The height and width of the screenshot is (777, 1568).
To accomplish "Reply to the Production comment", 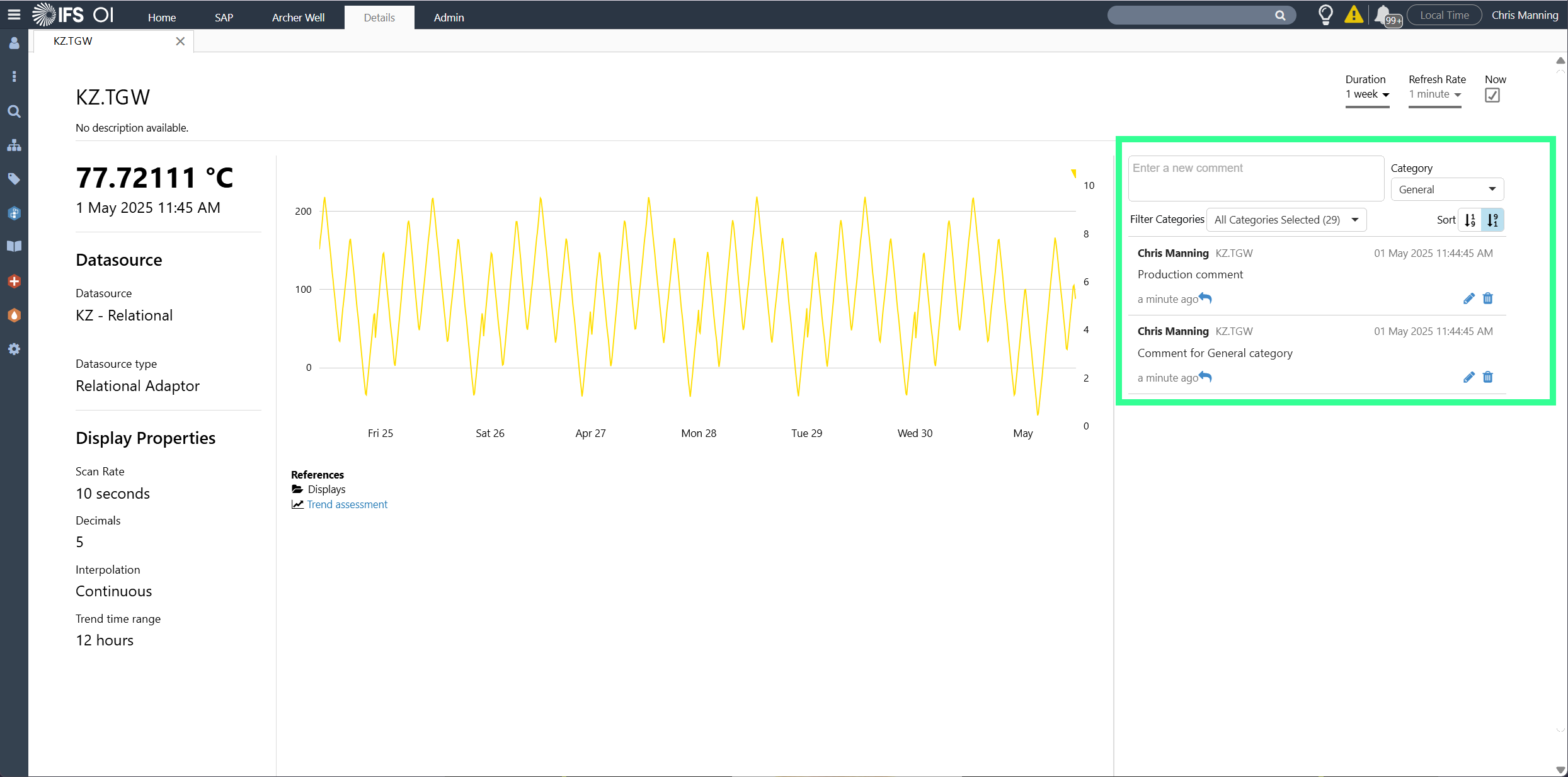I will coord(1205,298).
